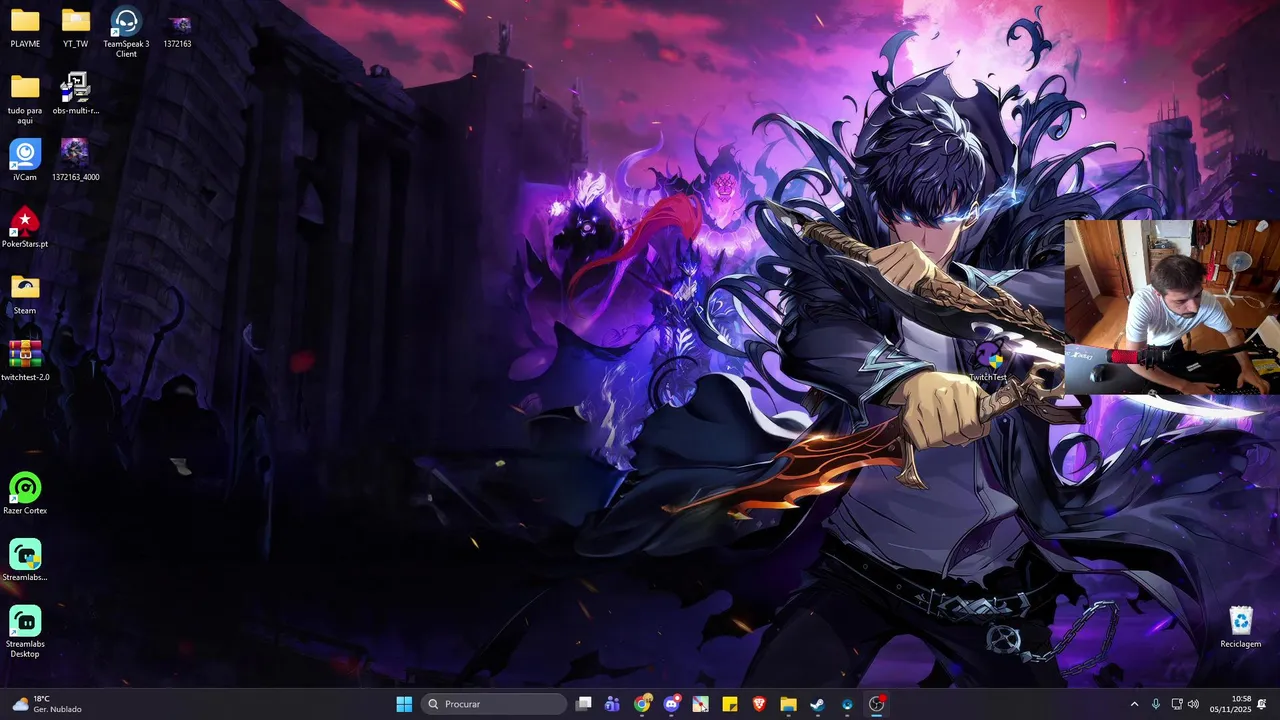Launch obs-multi-r... installer icon
Image resolution: width=1280 pixels, height=720 pixels.
pyautogui.click(x=76, y=94)
